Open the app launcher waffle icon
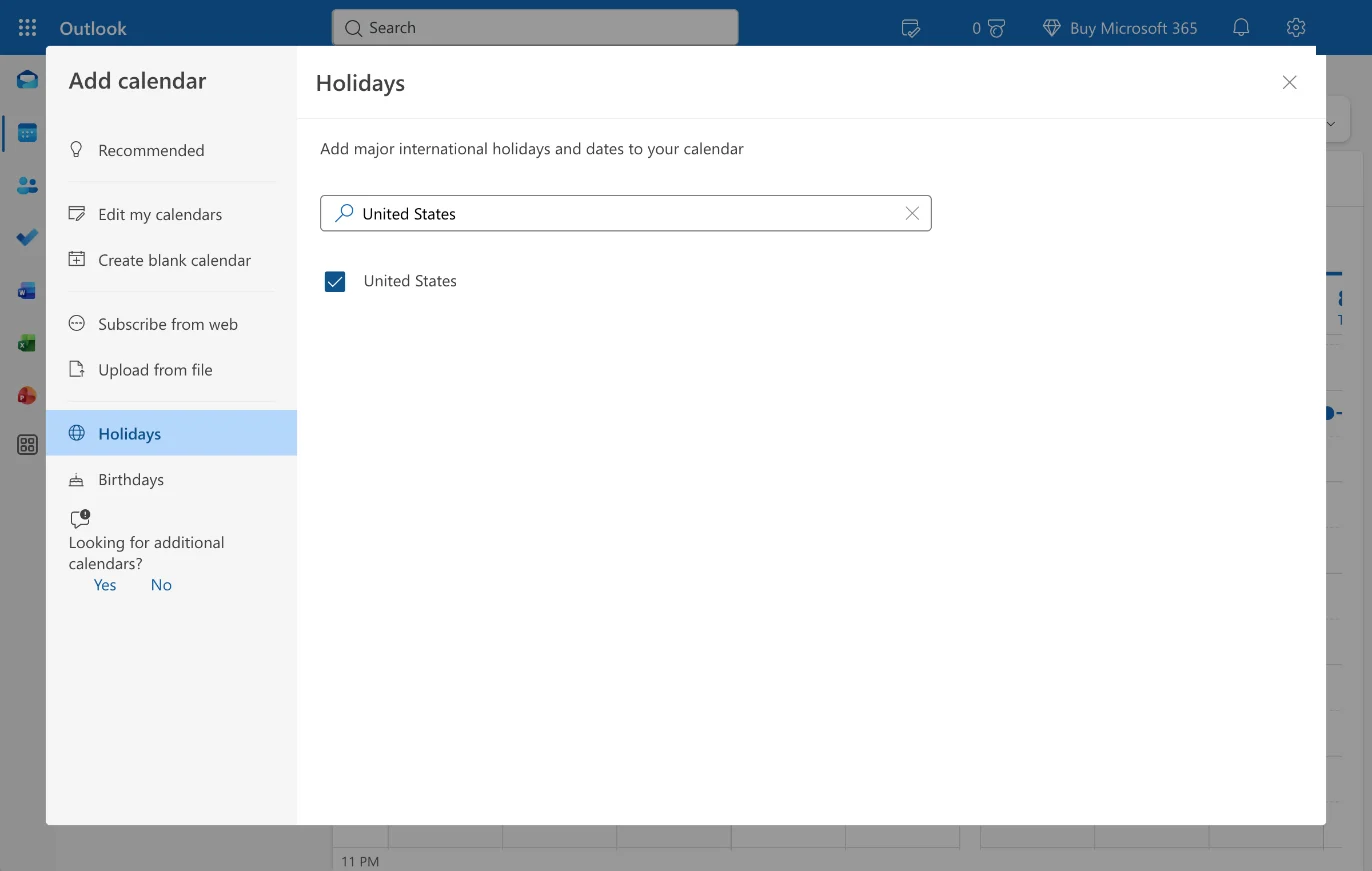Viewport: 1372px width, 871px height. pos(27,28)
